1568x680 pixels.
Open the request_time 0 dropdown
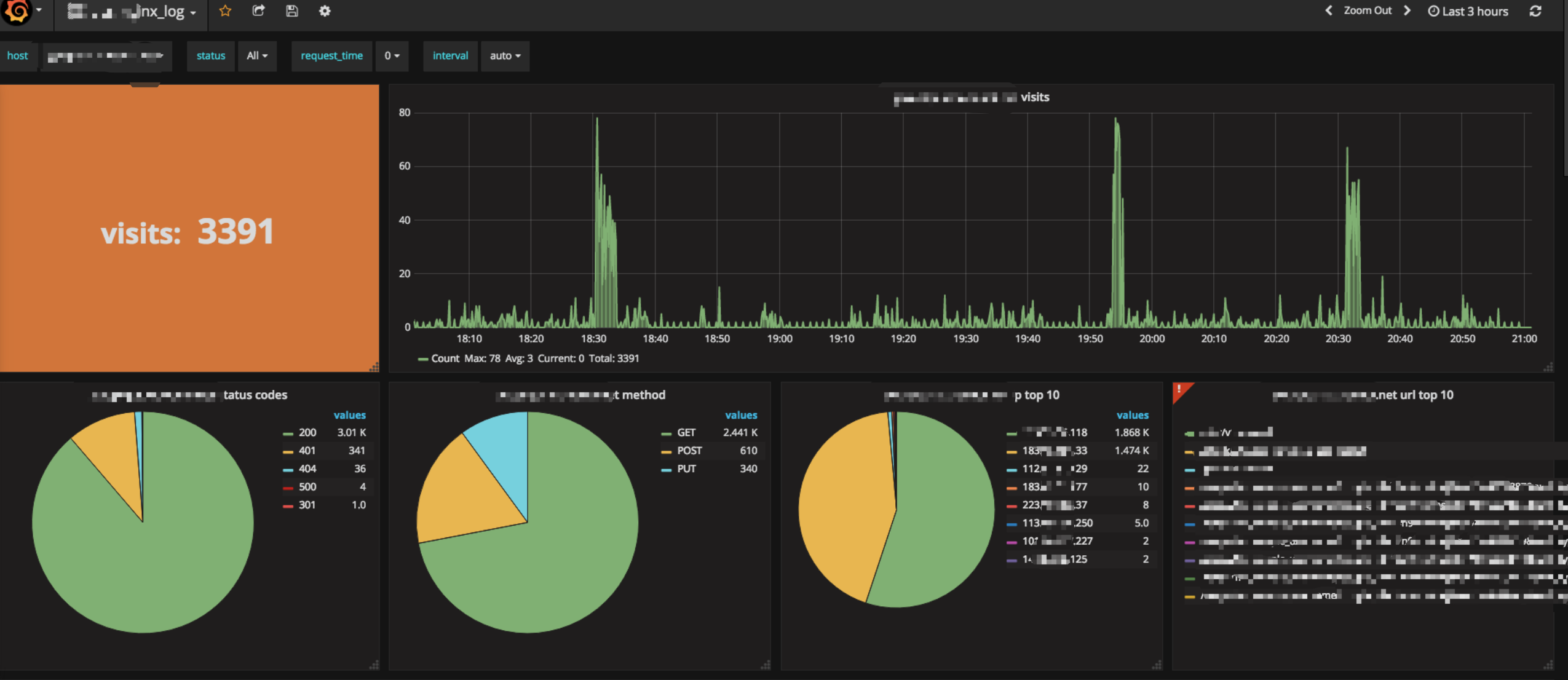pyautogui.click(x=392, y=56)
